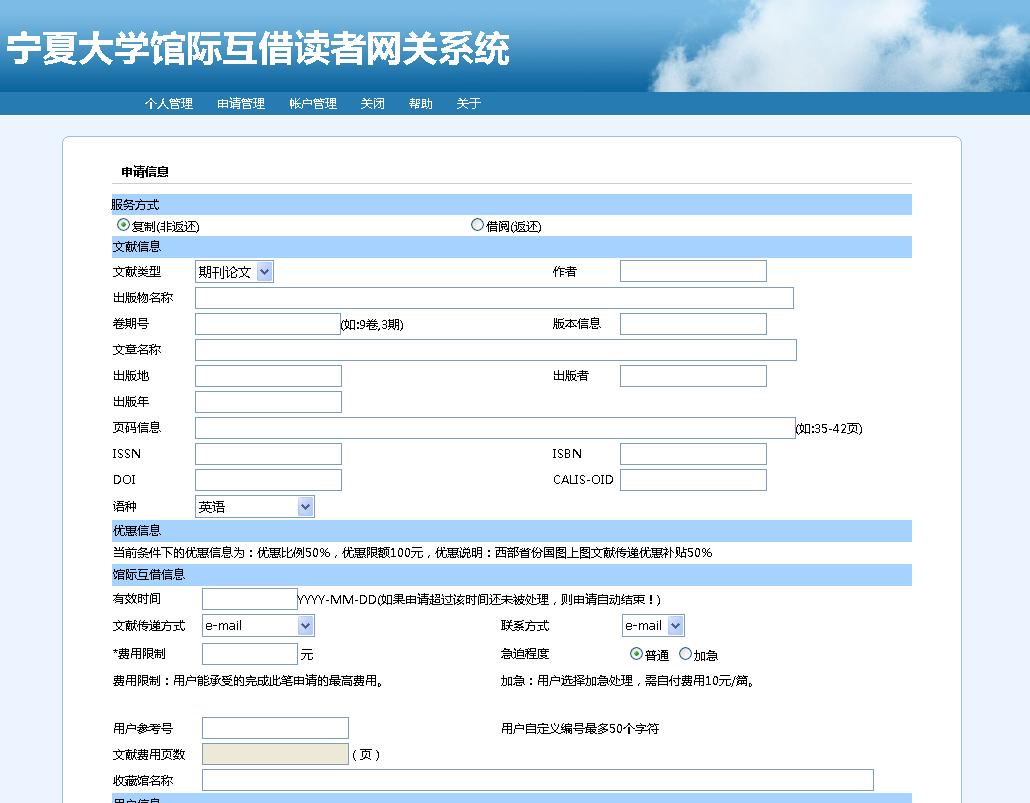Open the 语种 language dropdown
The height and width of the screenshot is (803, 1030).
(x=255, y=507)
